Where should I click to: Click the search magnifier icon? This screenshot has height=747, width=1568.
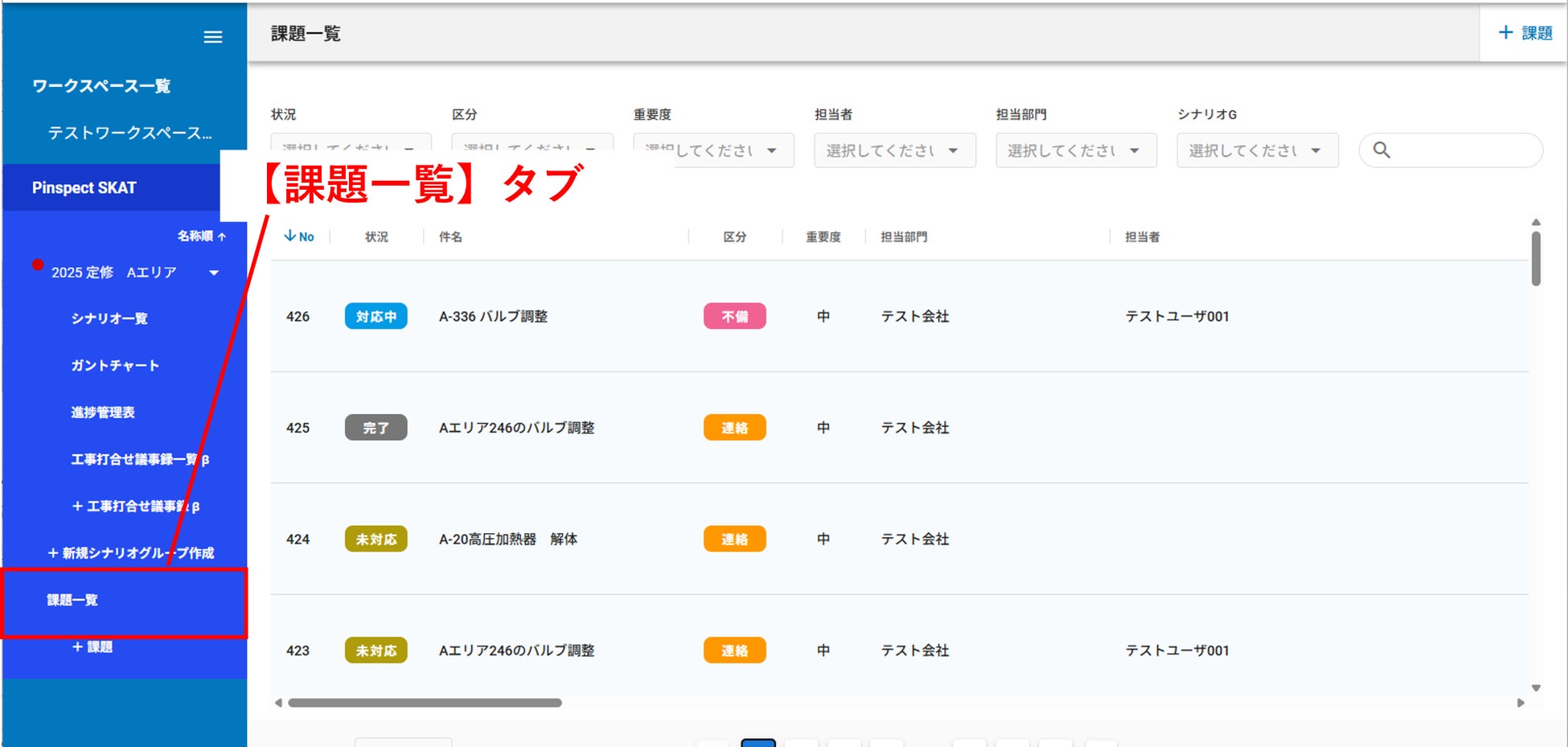[x=1381, y=150]
